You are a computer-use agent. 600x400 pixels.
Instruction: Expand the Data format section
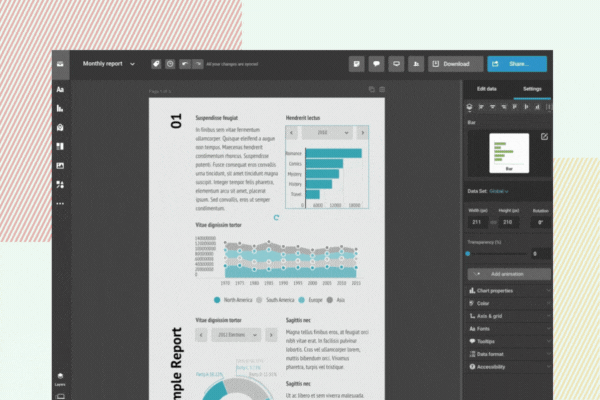(x=509, y=354)
